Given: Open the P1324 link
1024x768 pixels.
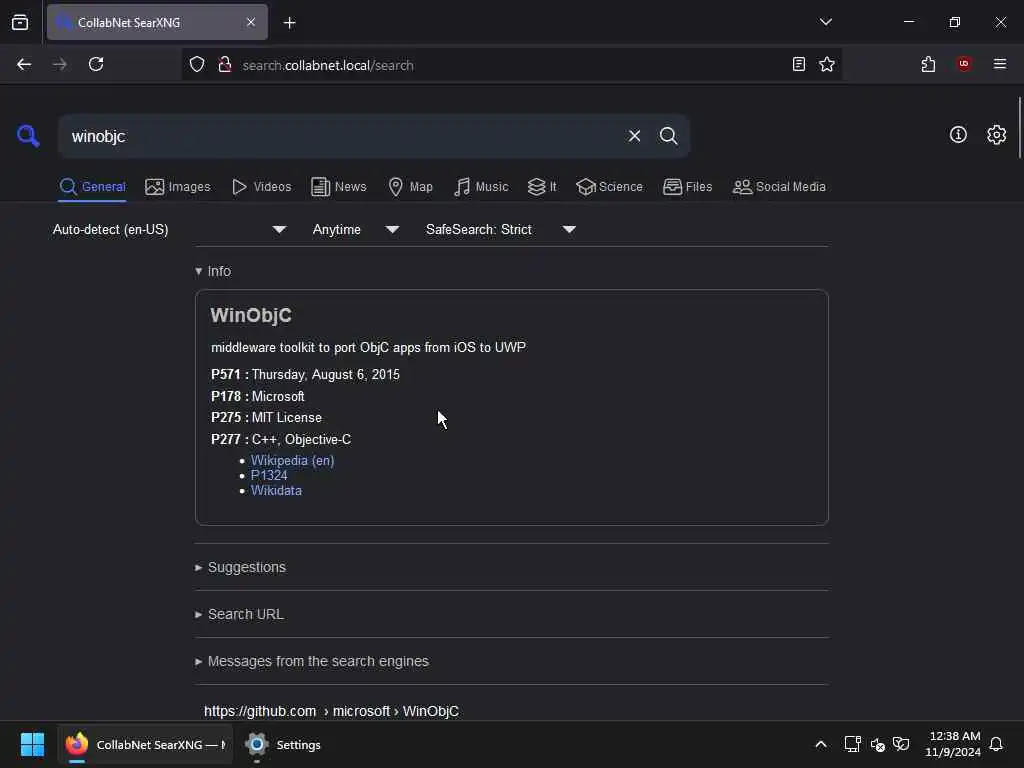Looking at the screenshot, I should coord(269,475).
